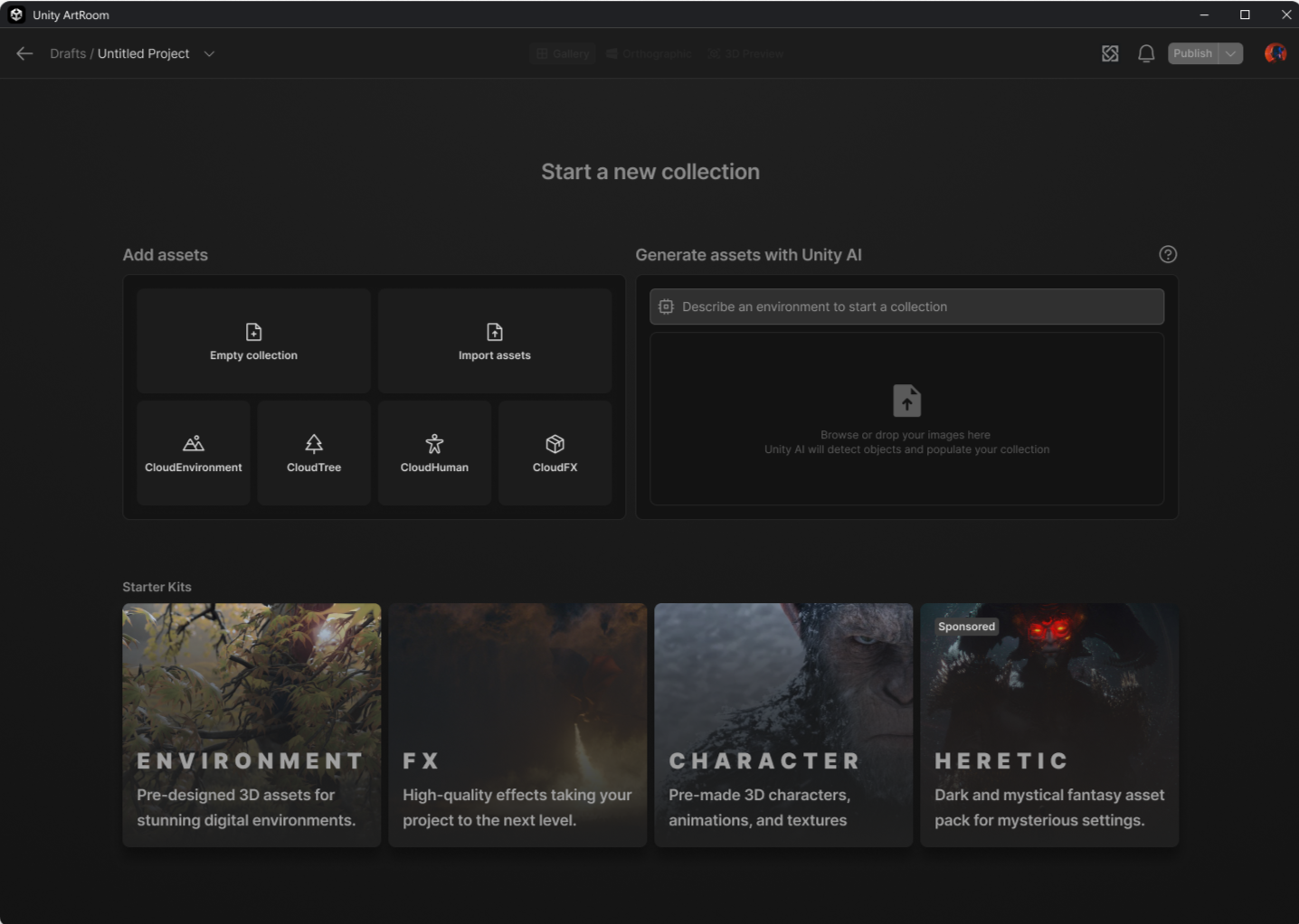Pick the CloudFX asset tile

[x=555, y=453]
